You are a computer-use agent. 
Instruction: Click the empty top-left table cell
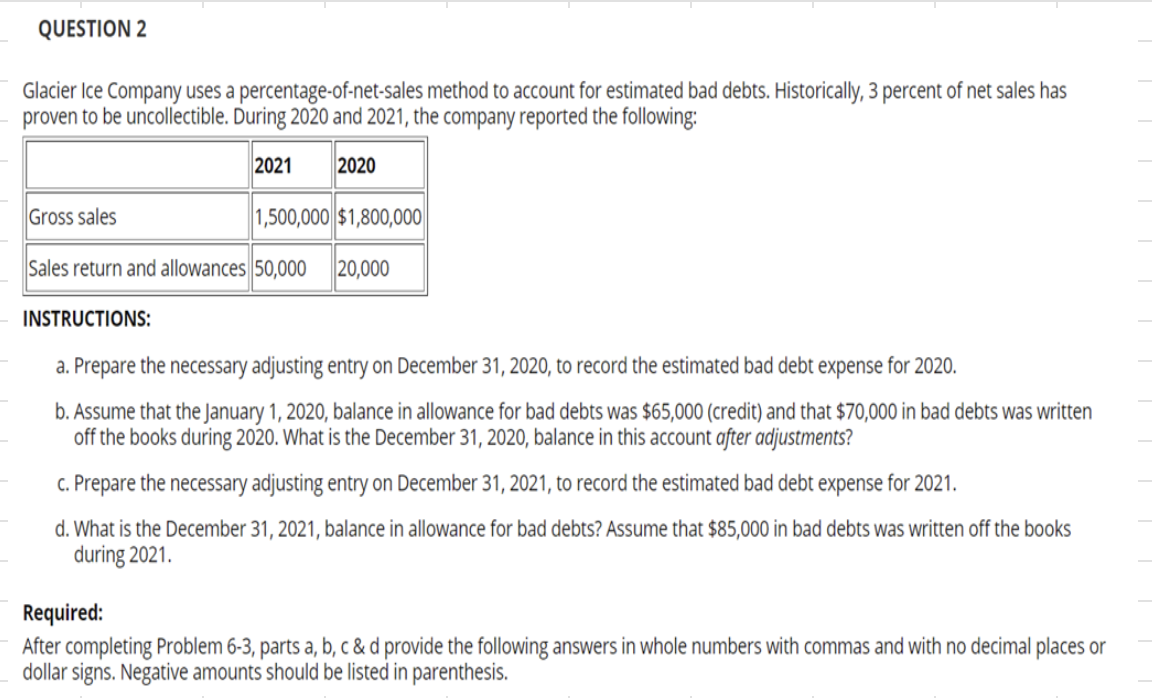click(137, 165)
